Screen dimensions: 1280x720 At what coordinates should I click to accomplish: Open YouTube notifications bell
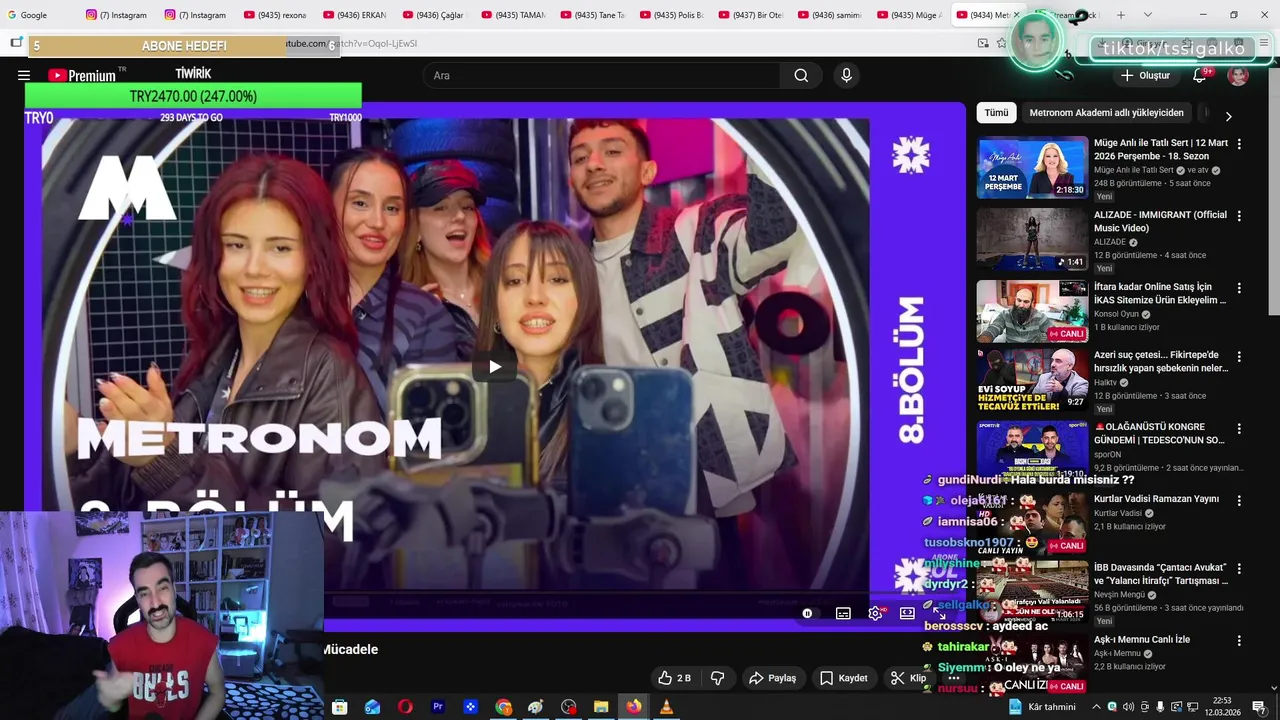tap(1199, 75)
